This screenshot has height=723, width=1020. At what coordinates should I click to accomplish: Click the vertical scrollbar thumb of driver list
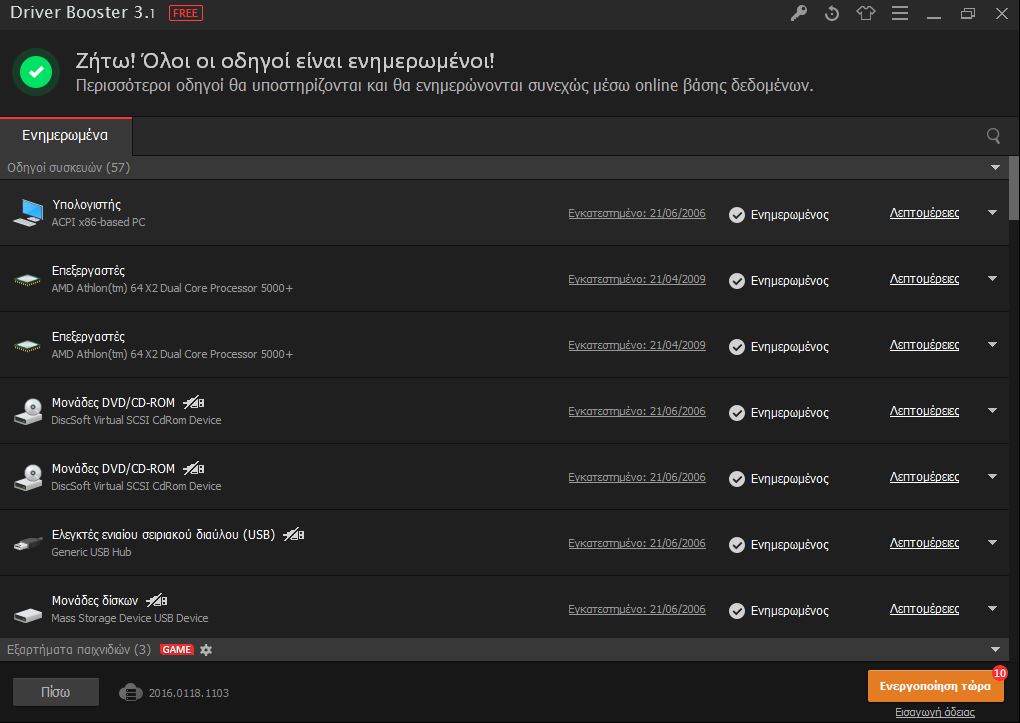pyautogui.click(x=1013, y=187)
